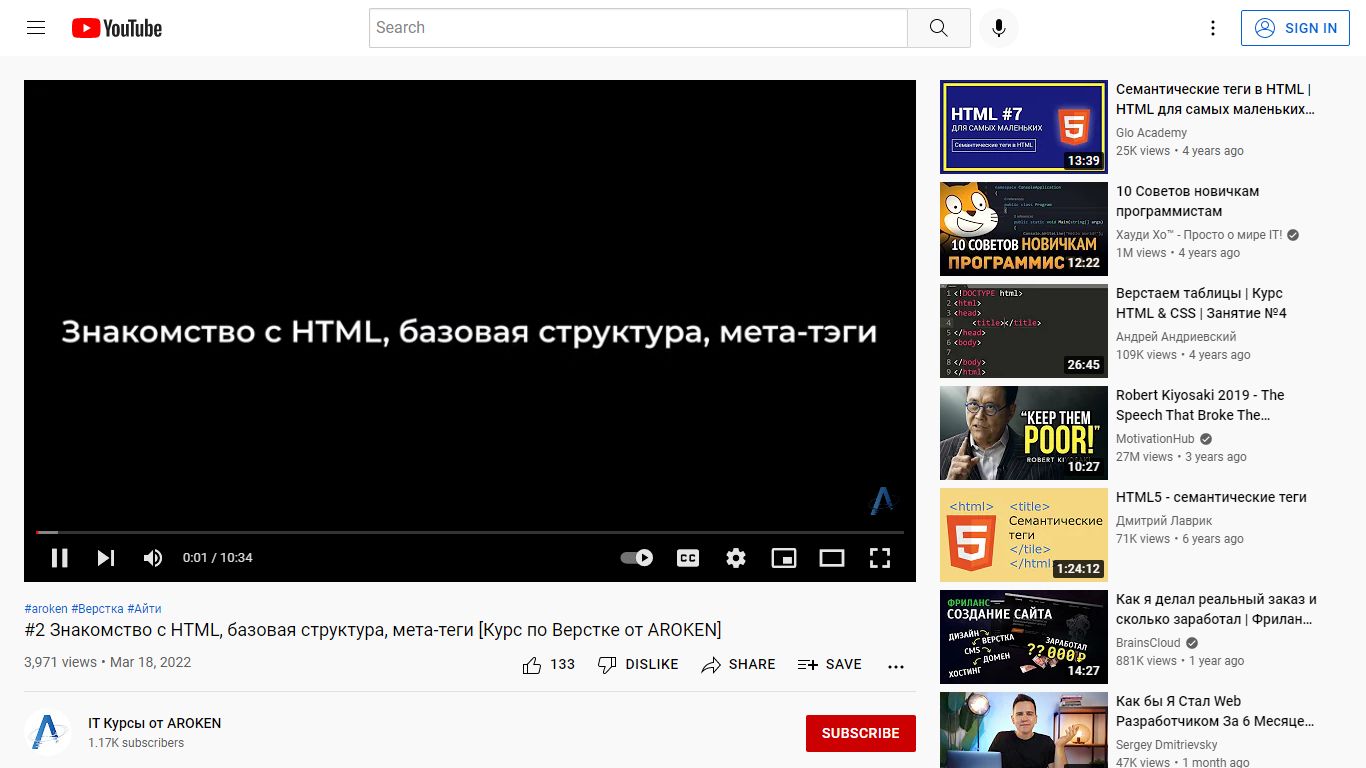This screenshot has width=1366, height=768.
Task: Open the hamburger guide menu
Action: point(36,28)
